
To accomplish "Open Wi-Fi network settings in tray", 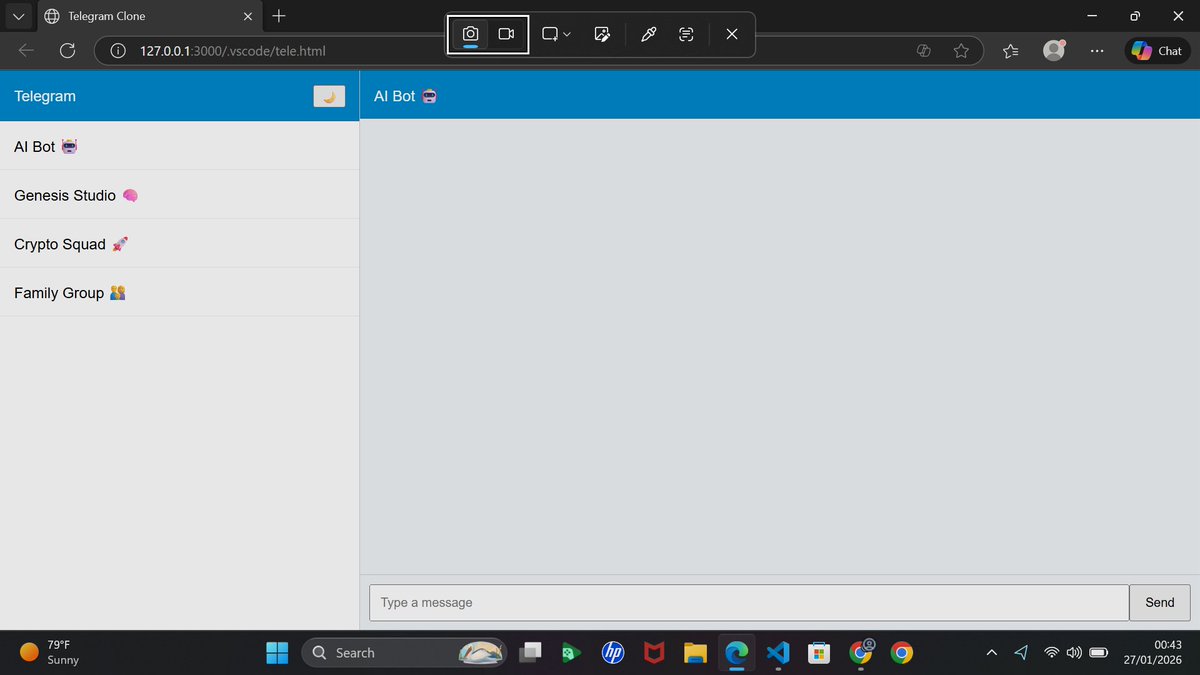I will [x=1052, y=653].
